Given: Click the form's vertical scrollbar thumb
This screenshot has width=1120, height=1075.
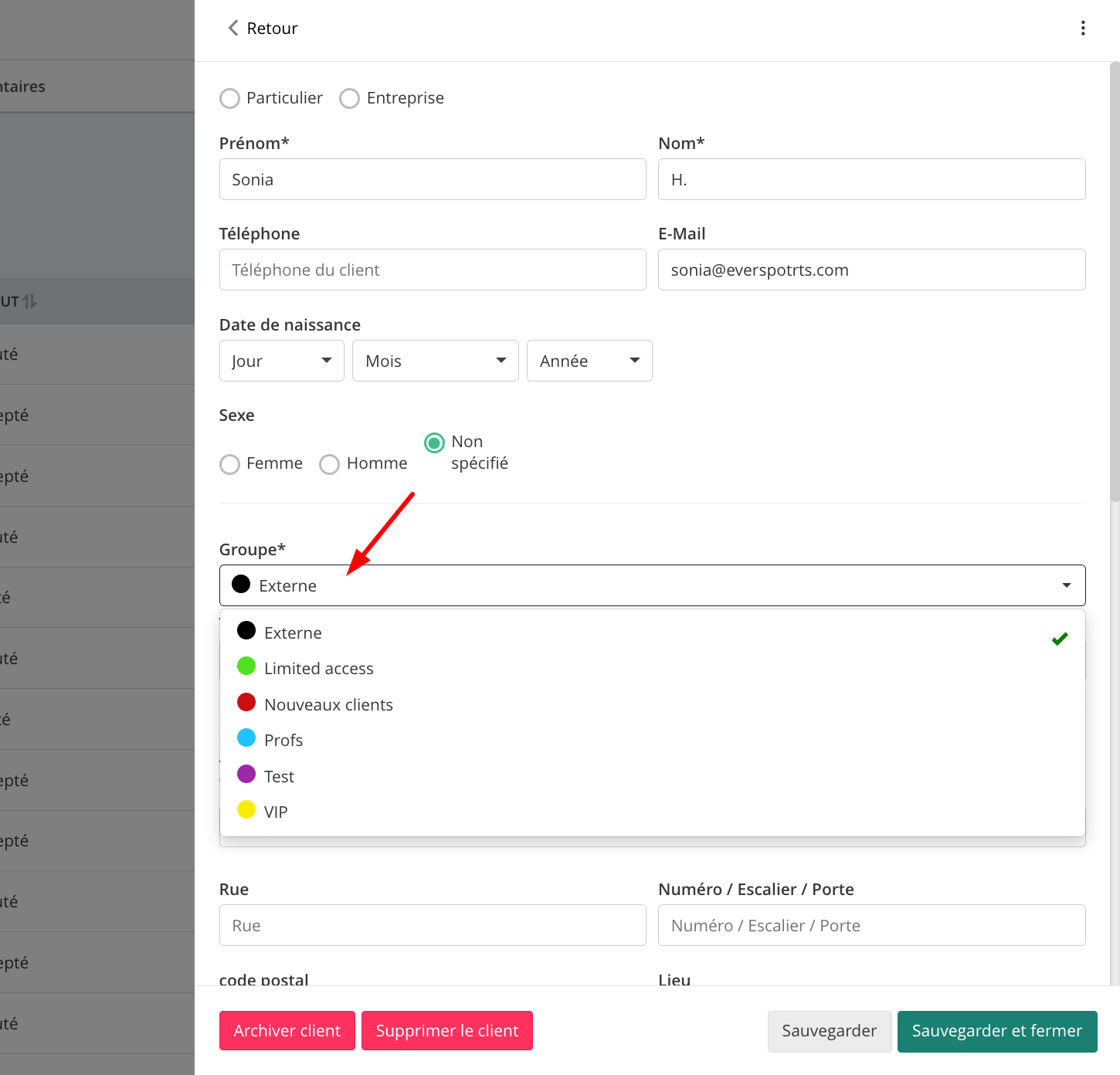Looking at the screenshot, I should coord(1115,282).
